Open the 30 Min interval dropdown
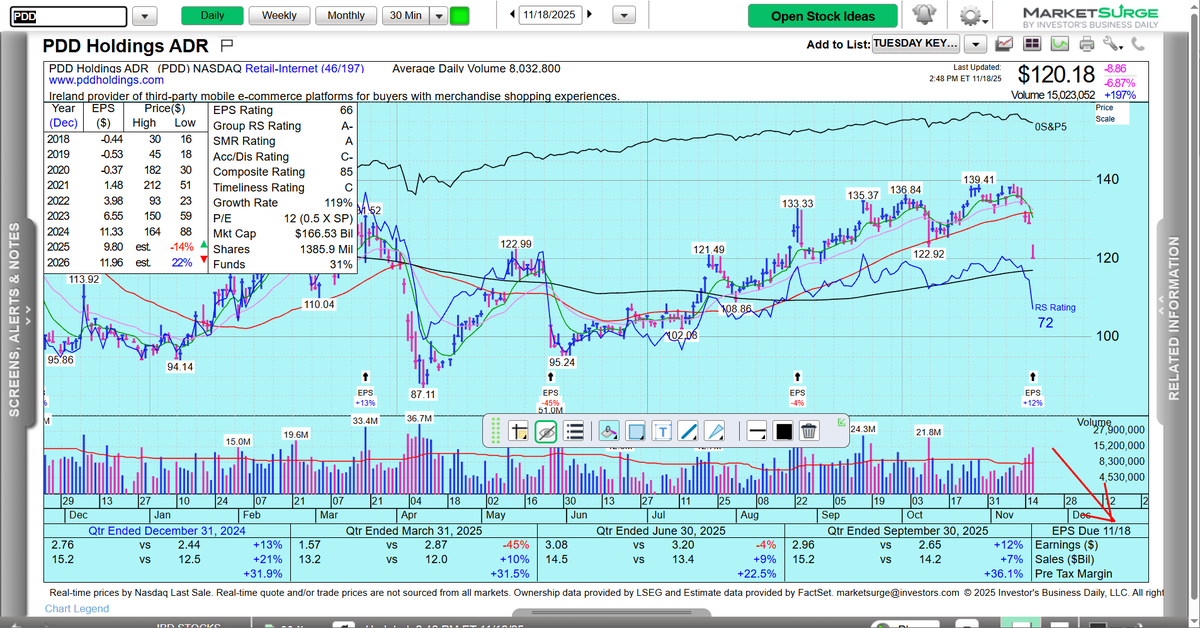 [438, 15]
